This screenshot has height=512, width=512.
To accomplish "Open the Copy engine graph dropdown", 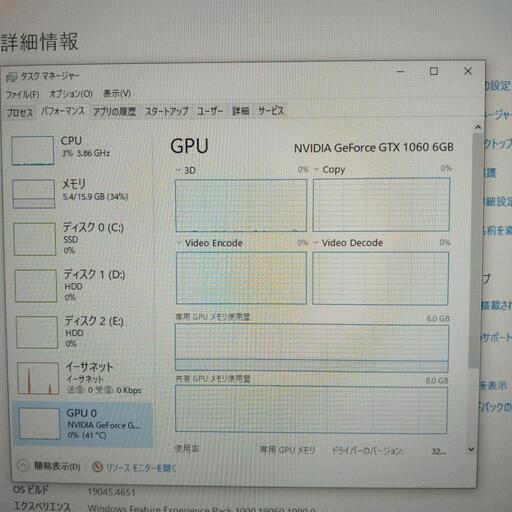I will pyautogui.click(x=316, y=169).
